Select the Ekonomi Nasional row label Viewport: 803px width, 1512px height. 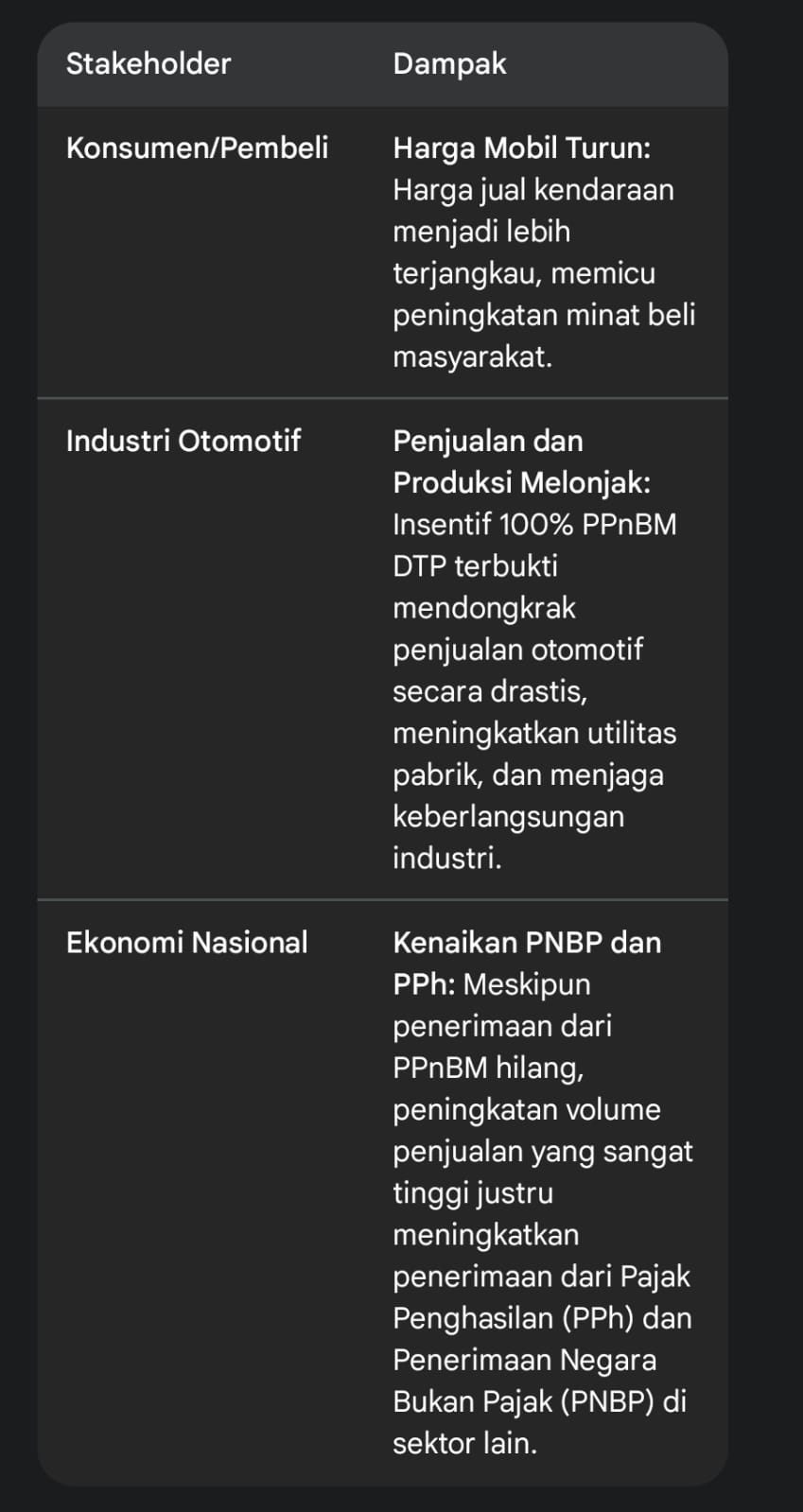pos(186,942)
